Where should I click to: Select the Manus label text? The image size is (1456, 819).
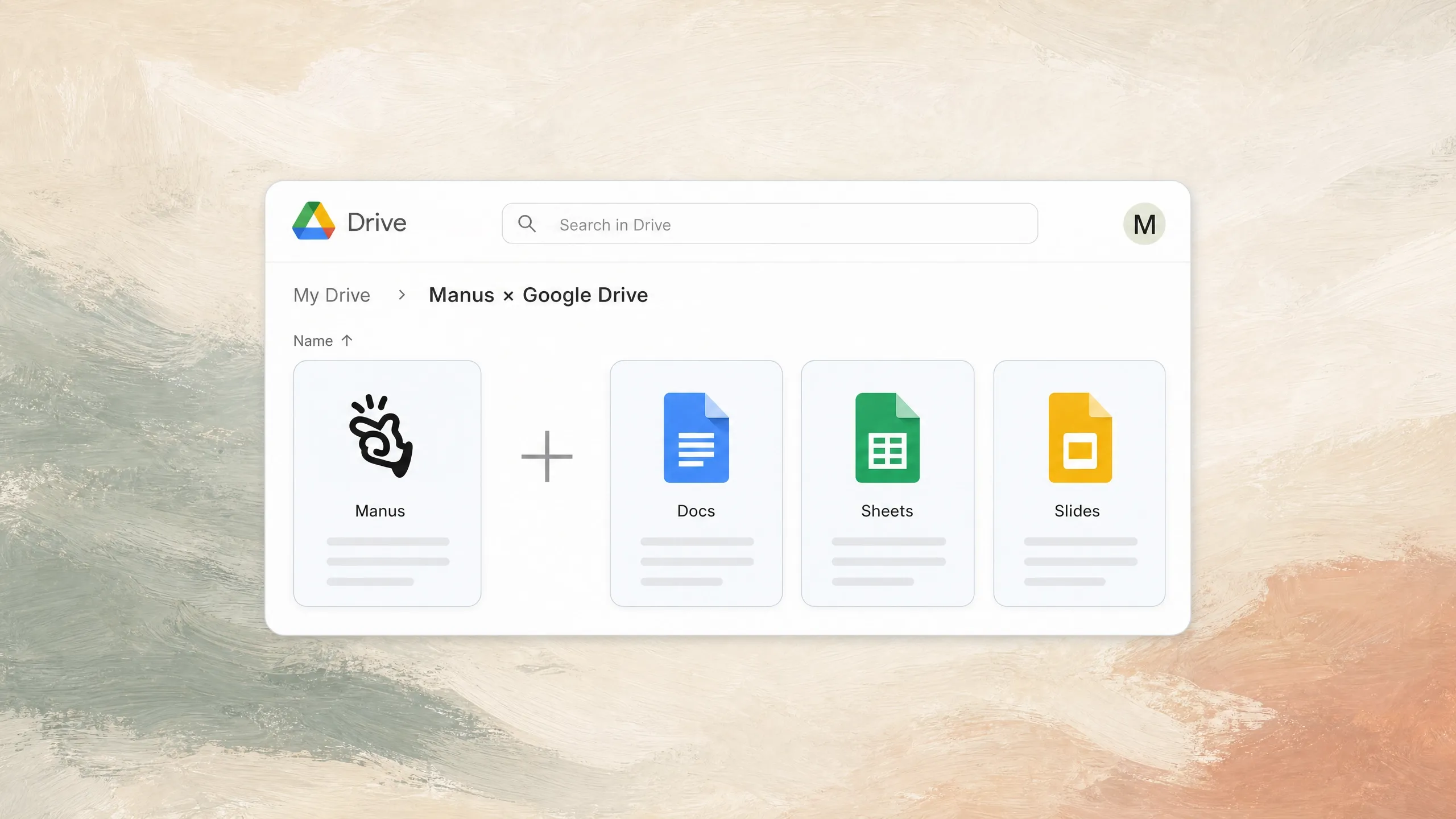point(380,511)
